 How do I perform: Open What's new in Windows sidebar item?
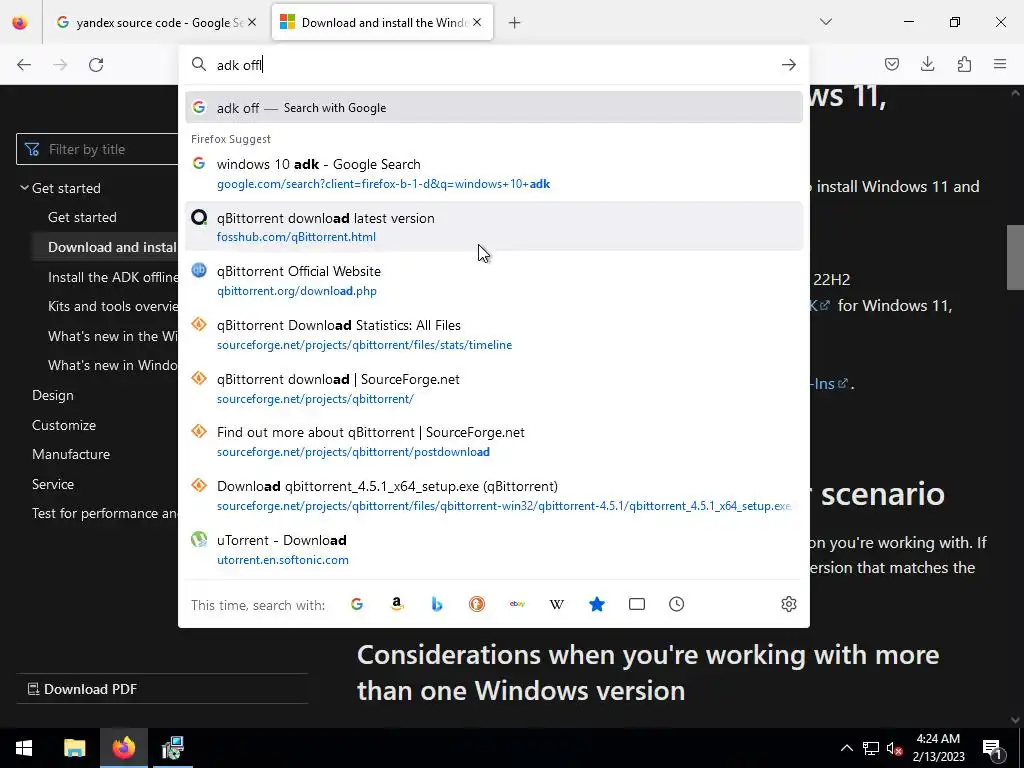[x=112, y=365]
